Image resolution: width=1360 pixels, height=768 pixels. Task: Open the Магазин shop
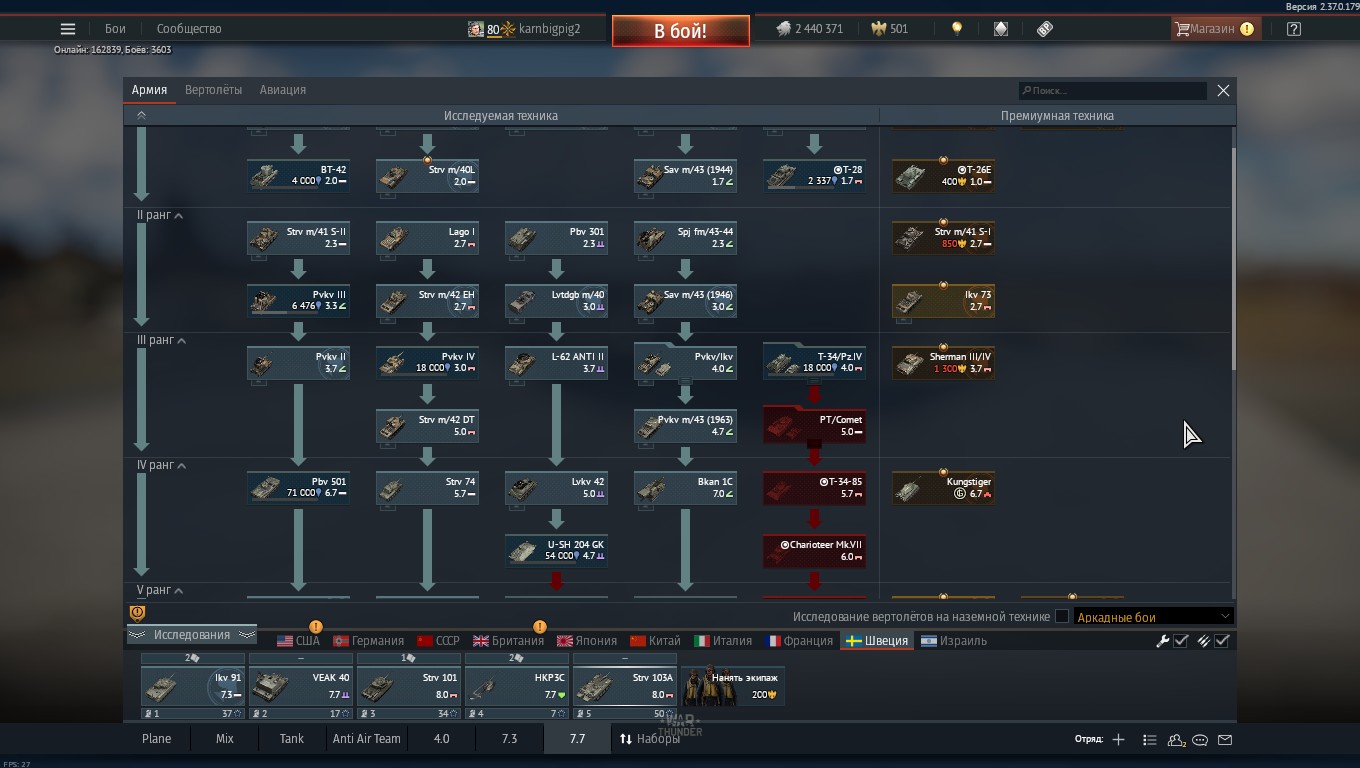pos(1215,29)
